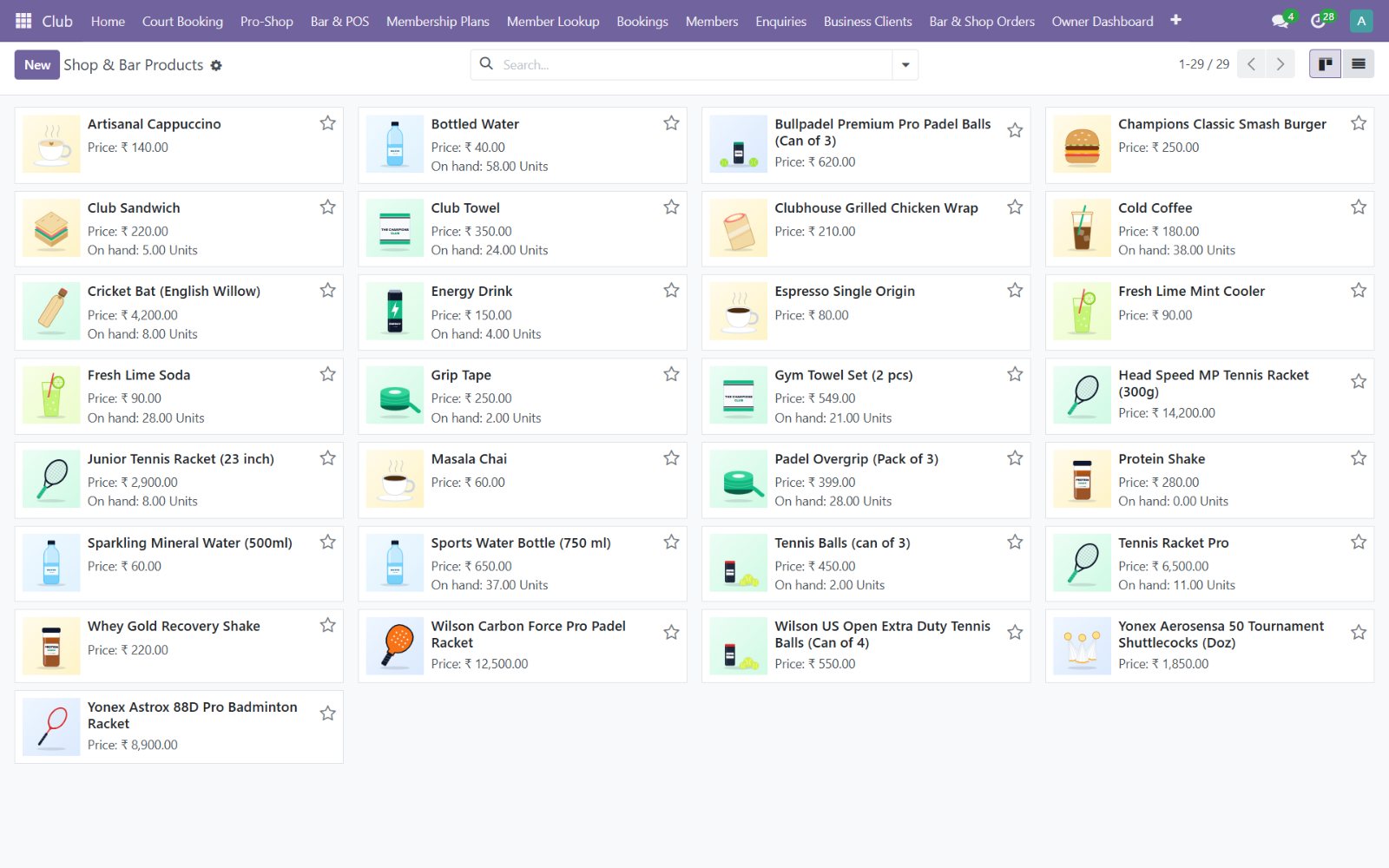The width and height of the screenshot is (1389, 868).
Task: Open the Court Booking menu
Action: [x=182, y=21]
